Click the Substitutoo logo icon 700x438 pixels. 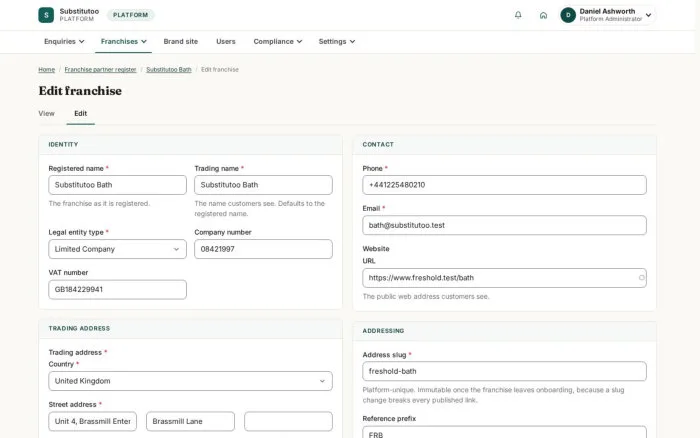pyautogui.click(x=46, y=15)
